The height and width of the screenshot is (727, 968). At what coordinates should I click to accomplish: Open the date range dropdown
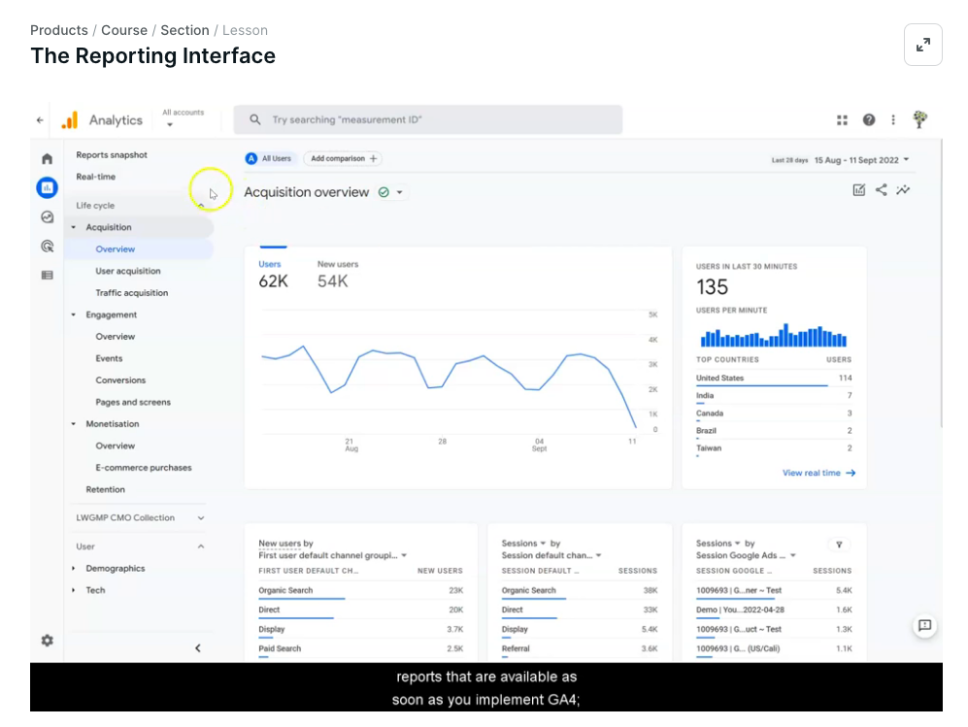(x=861, y=160)
